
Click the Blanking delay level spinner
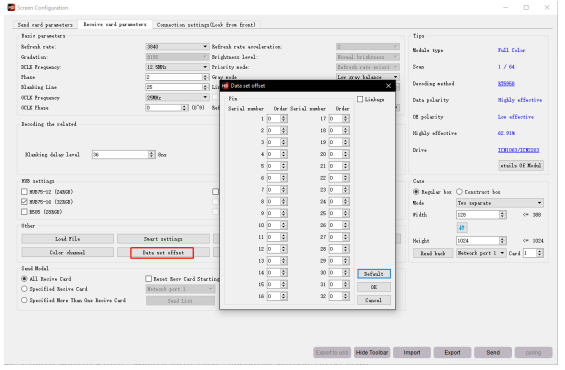[x=152, y=155]
